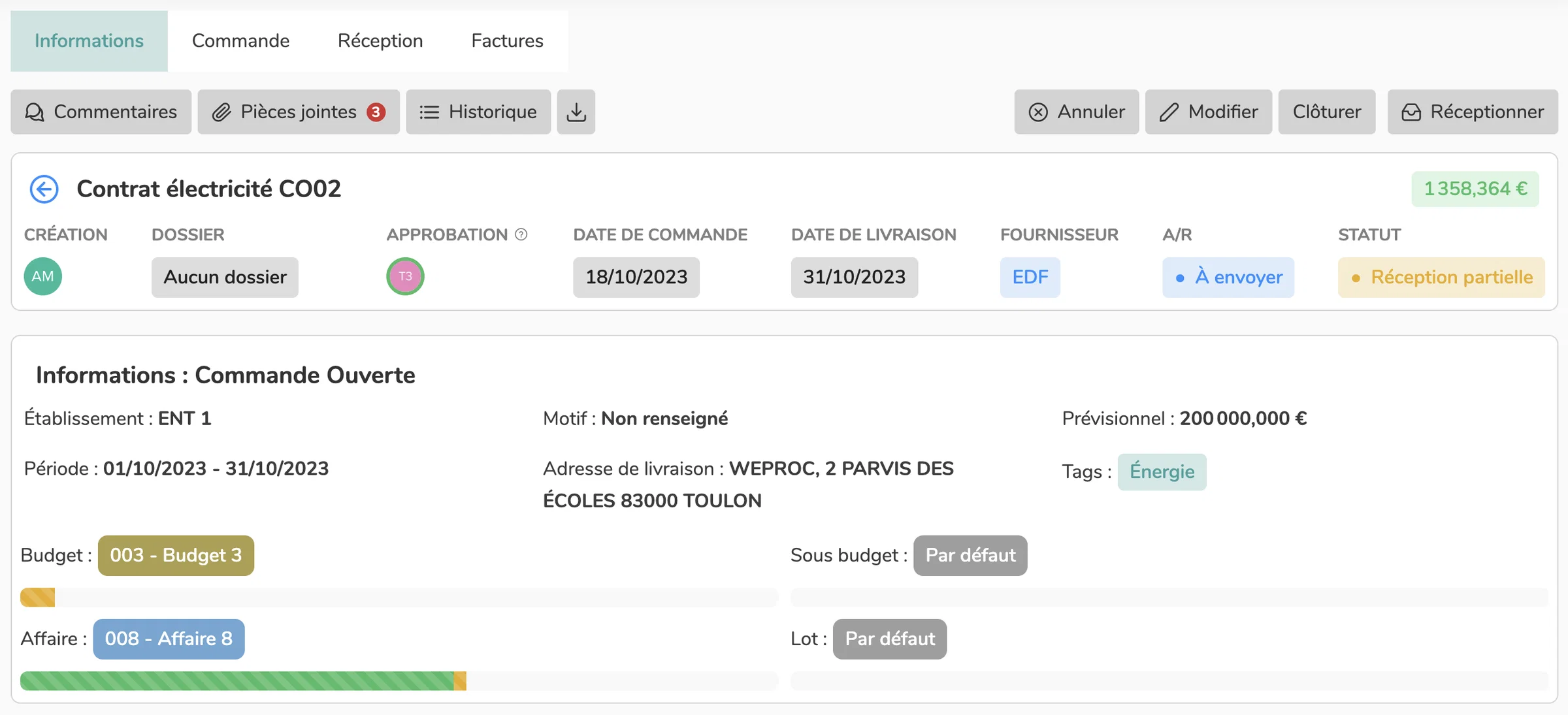Click the Clôturer button
The image size is (1568, 715).
[1327, 112]
